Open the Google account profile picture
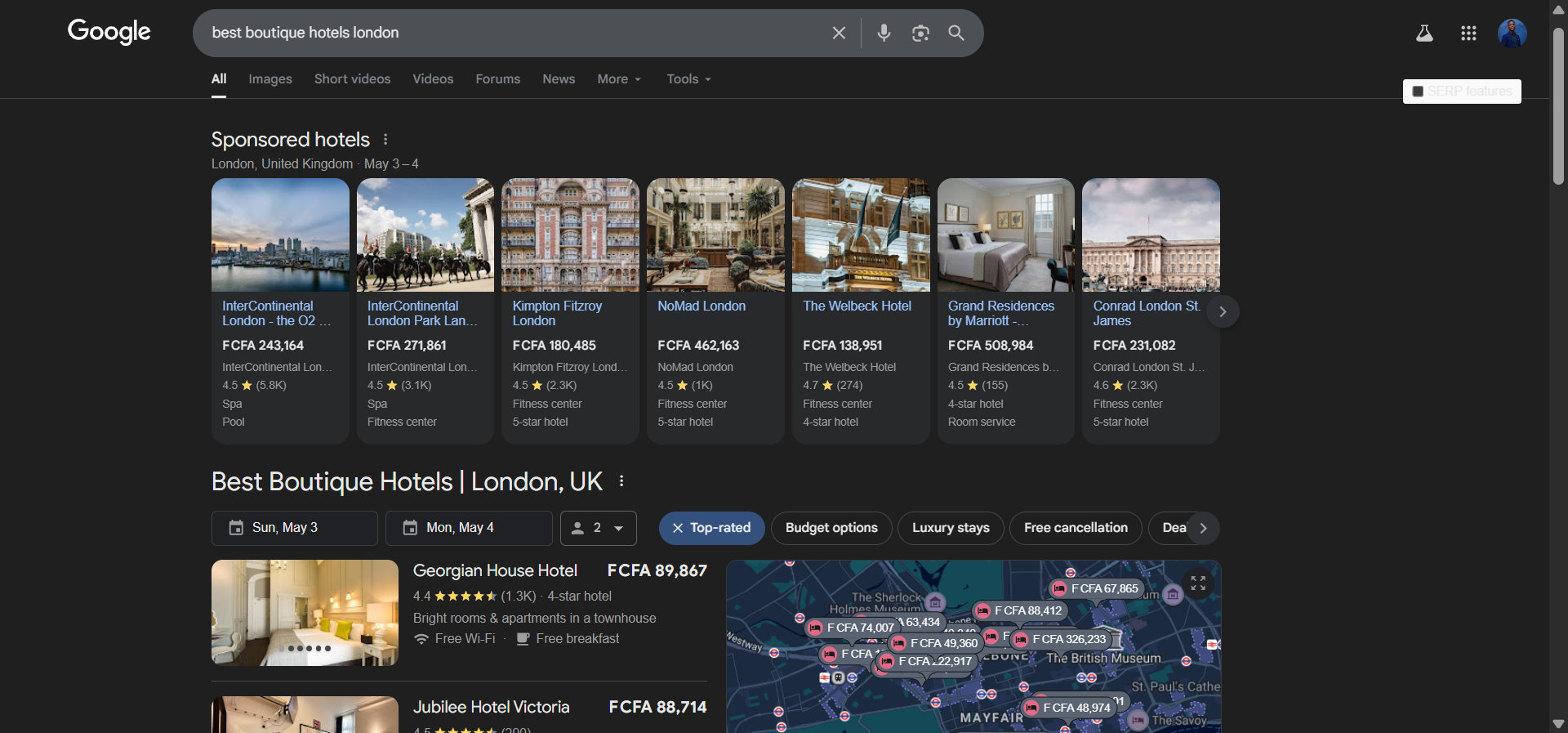Screen dimensions: 1568x733 pos(1512,33)
